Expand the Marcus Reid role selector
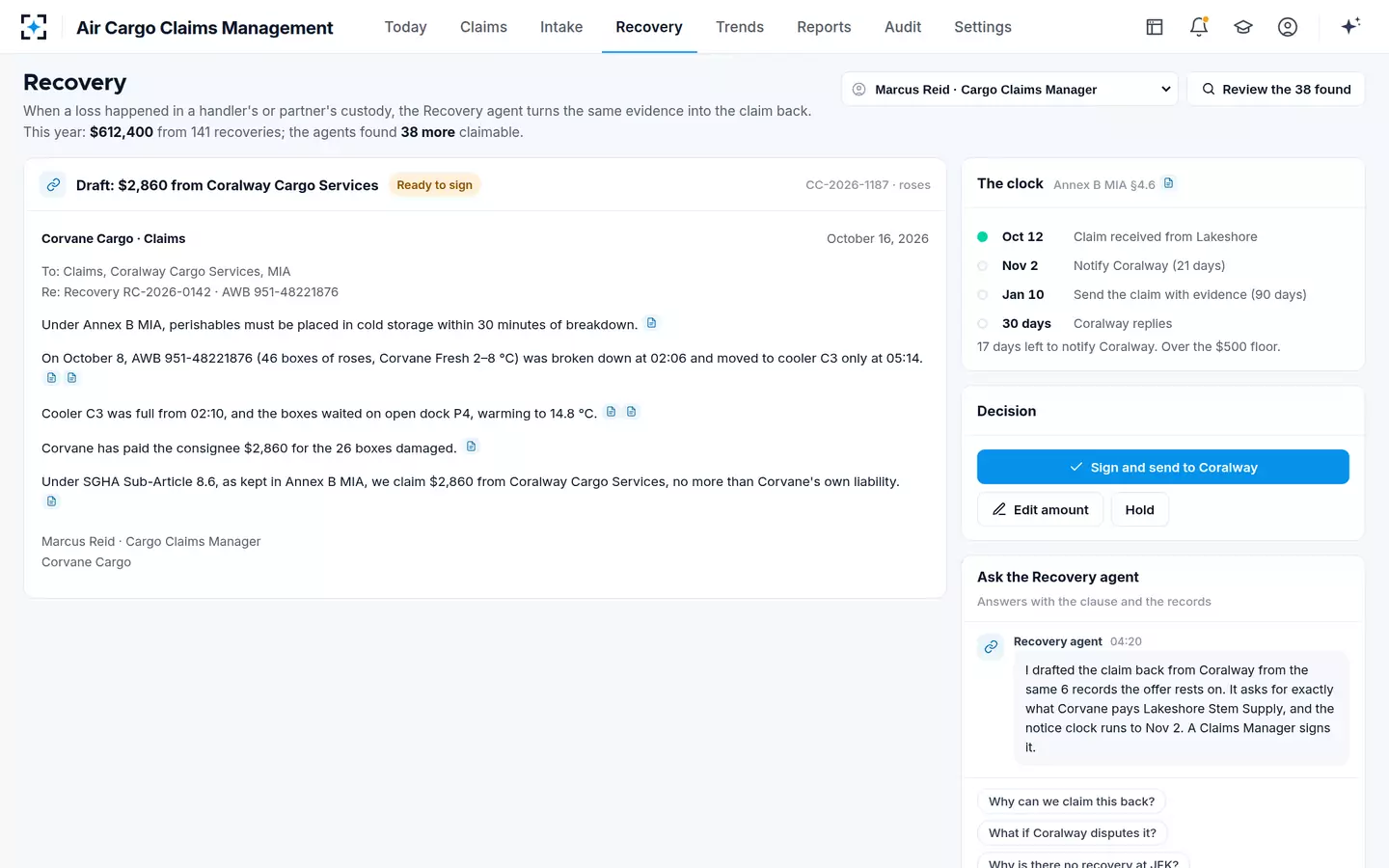Screen dimensions: 1389x868 click(1010, 90)
